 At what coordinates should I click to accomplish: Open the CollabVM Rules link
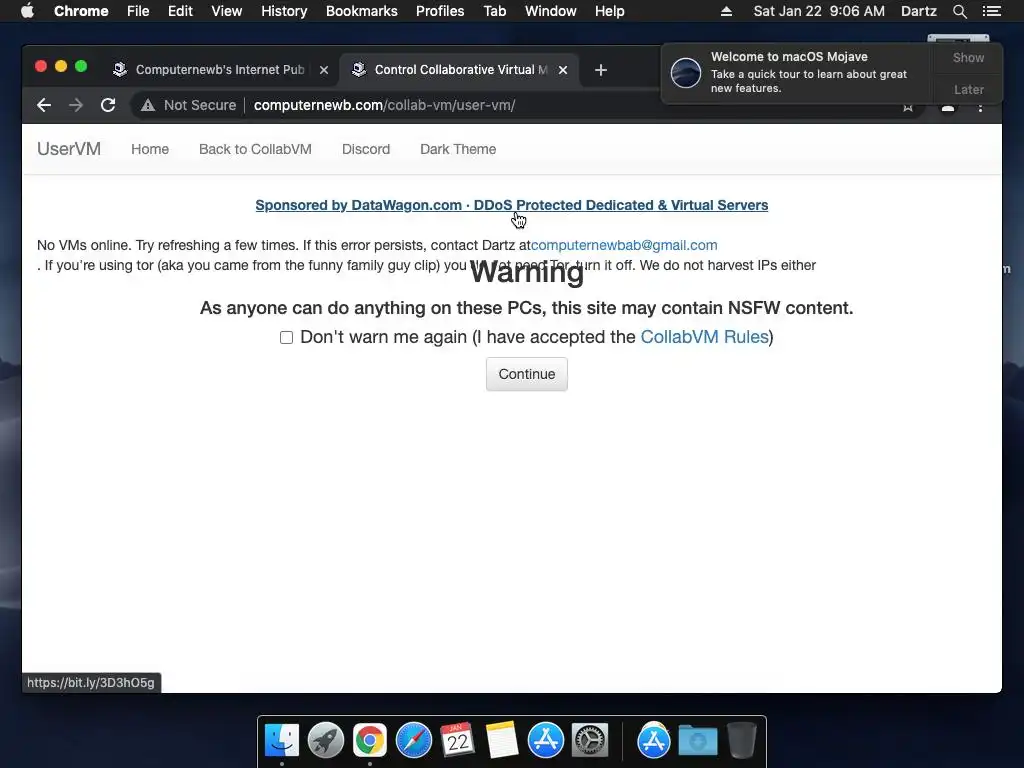704,337
